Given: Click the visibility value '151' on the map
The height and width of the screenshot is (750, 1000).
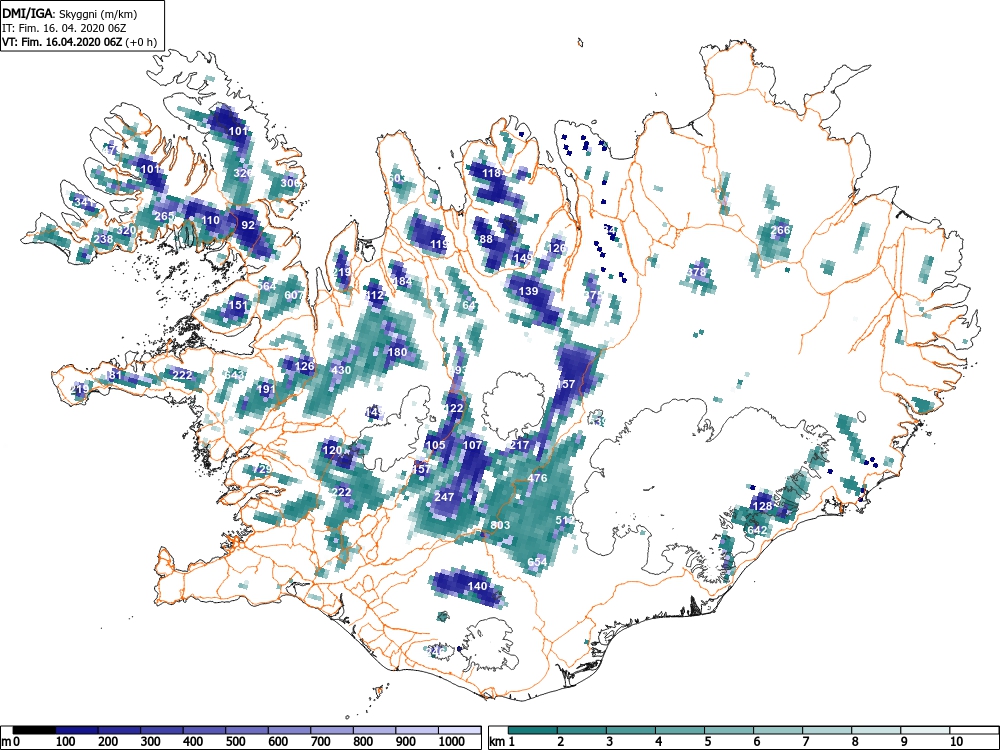Looking at the screenshot, I should (238, 305).
